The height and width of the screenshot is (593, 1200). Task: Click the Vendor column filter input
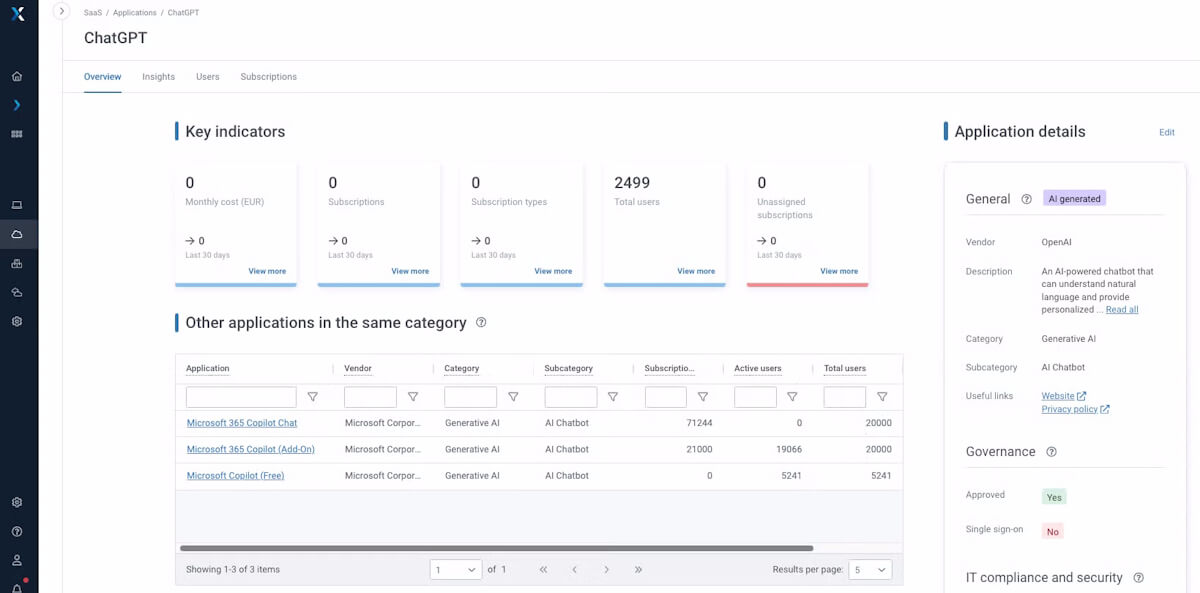pyautogui.click(x=370, y=397)
